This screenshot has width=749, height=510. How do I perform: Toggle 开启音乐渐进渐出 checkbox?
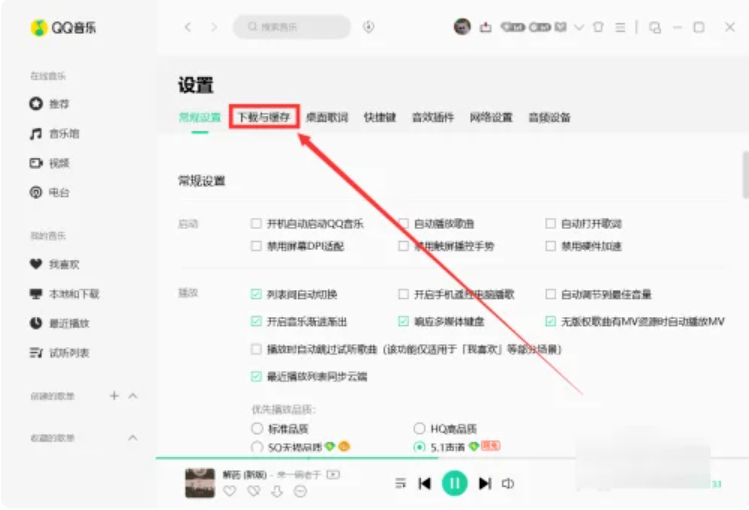[x=256, y=321]
